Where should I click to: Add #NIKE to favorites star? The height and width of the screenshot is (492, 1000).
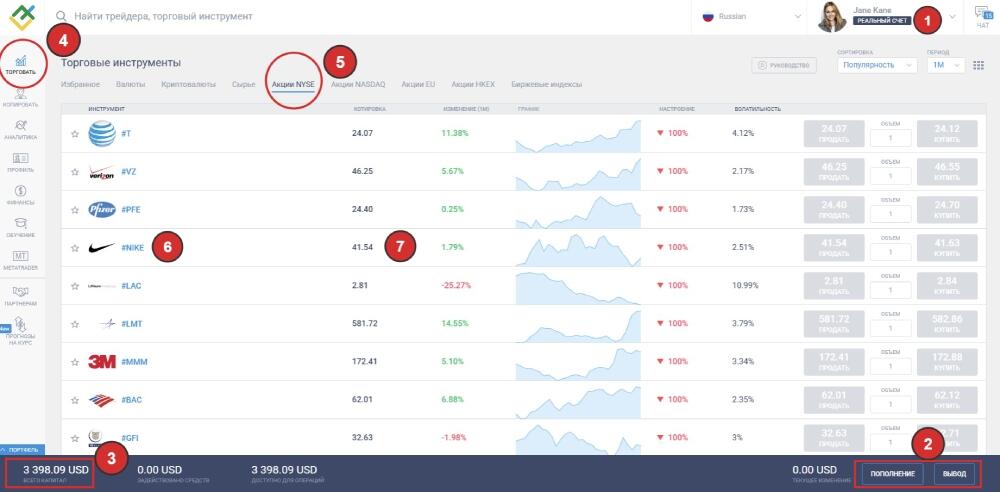pyautogui.click(x=75, y=248)
